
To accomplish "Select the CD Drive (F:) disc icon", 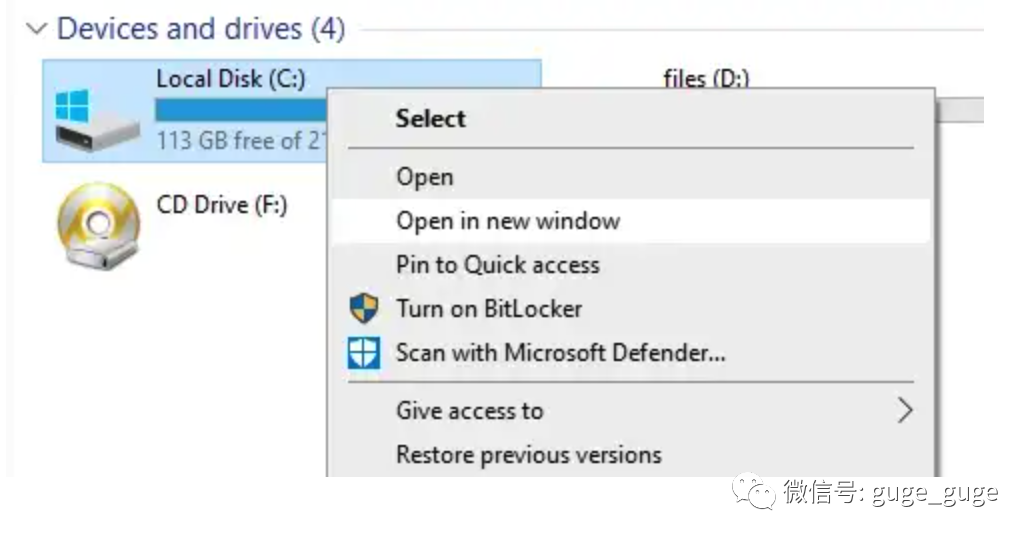I will (98, 224).
